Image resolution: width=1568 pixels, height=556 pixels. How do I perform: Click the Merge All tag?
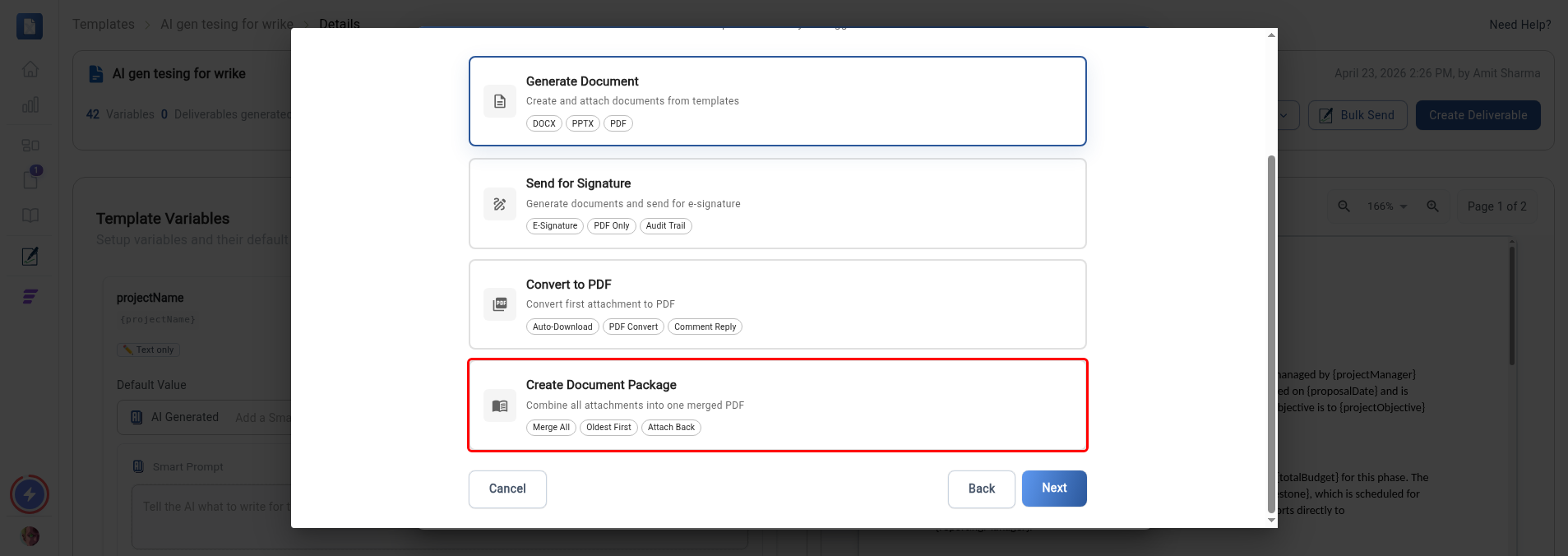(x=551, y=428)
